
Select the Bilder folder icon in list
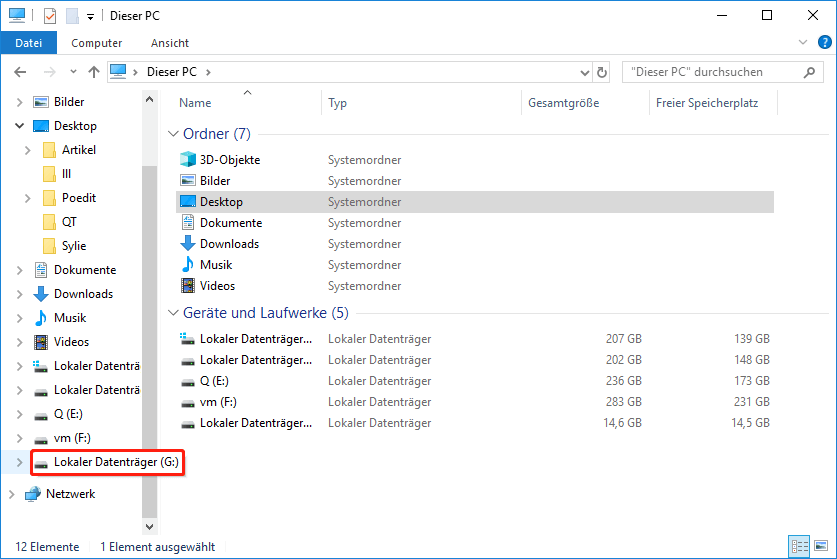(x=188, y=180)
